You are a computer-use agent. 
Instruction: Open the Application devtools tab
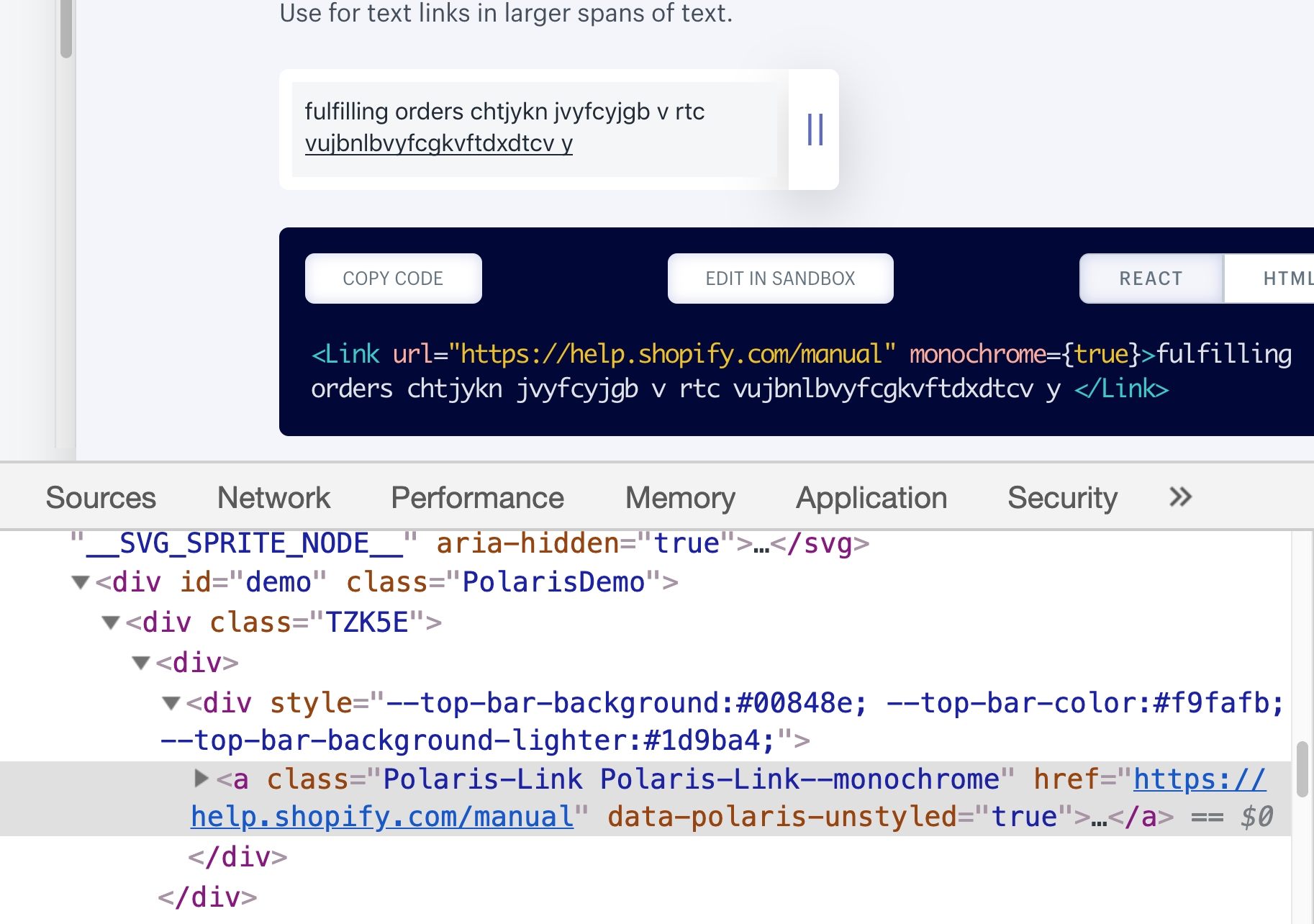pos(871,497)
